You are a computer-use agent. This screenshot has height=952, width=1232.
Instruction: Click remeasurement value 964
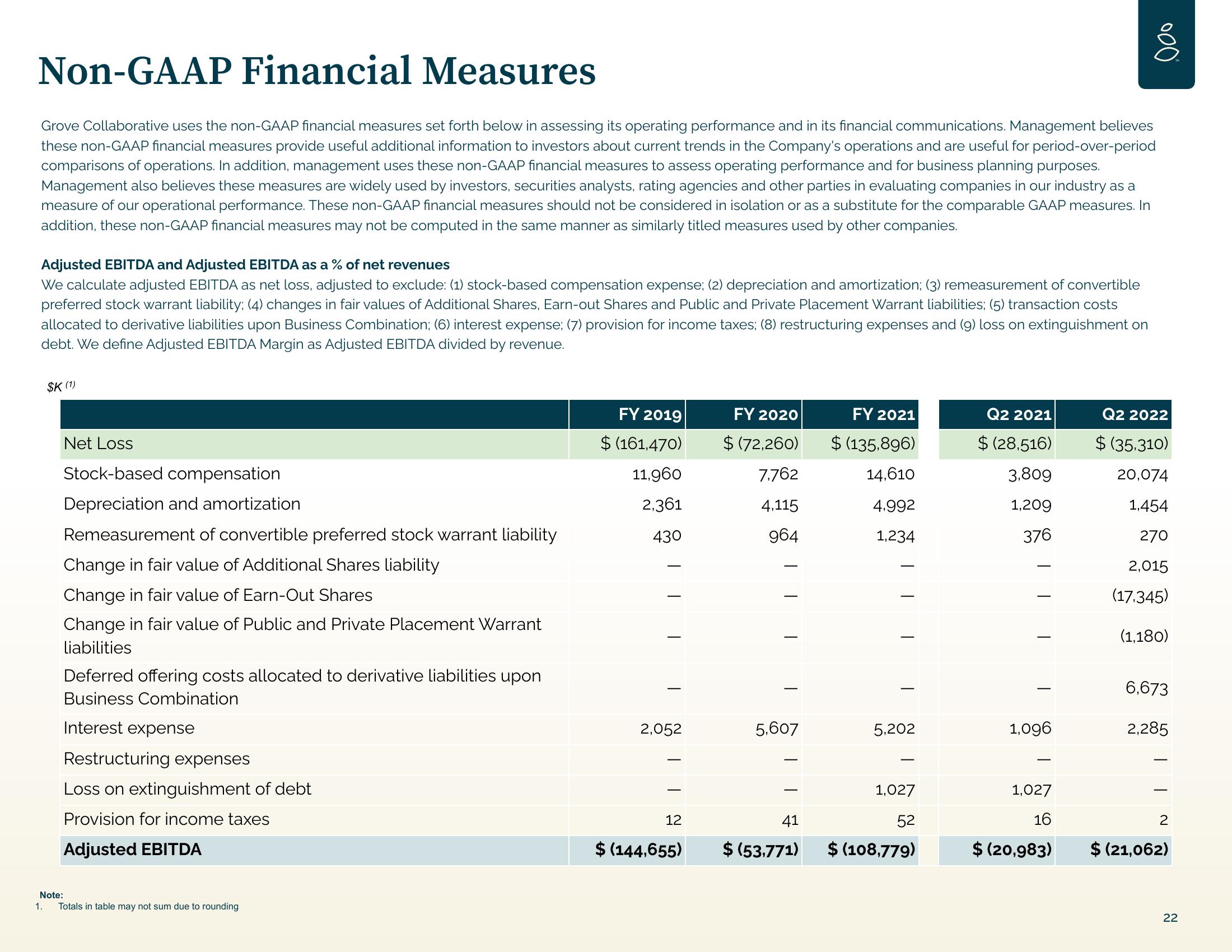(x=783, y=535)
